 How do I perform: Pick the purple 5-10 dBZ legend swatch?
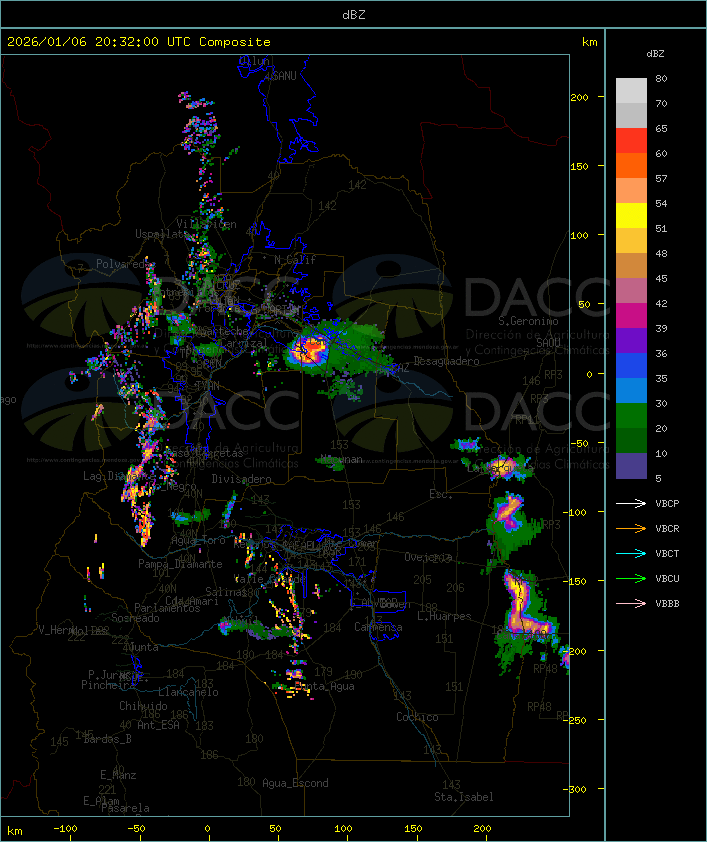631,466
